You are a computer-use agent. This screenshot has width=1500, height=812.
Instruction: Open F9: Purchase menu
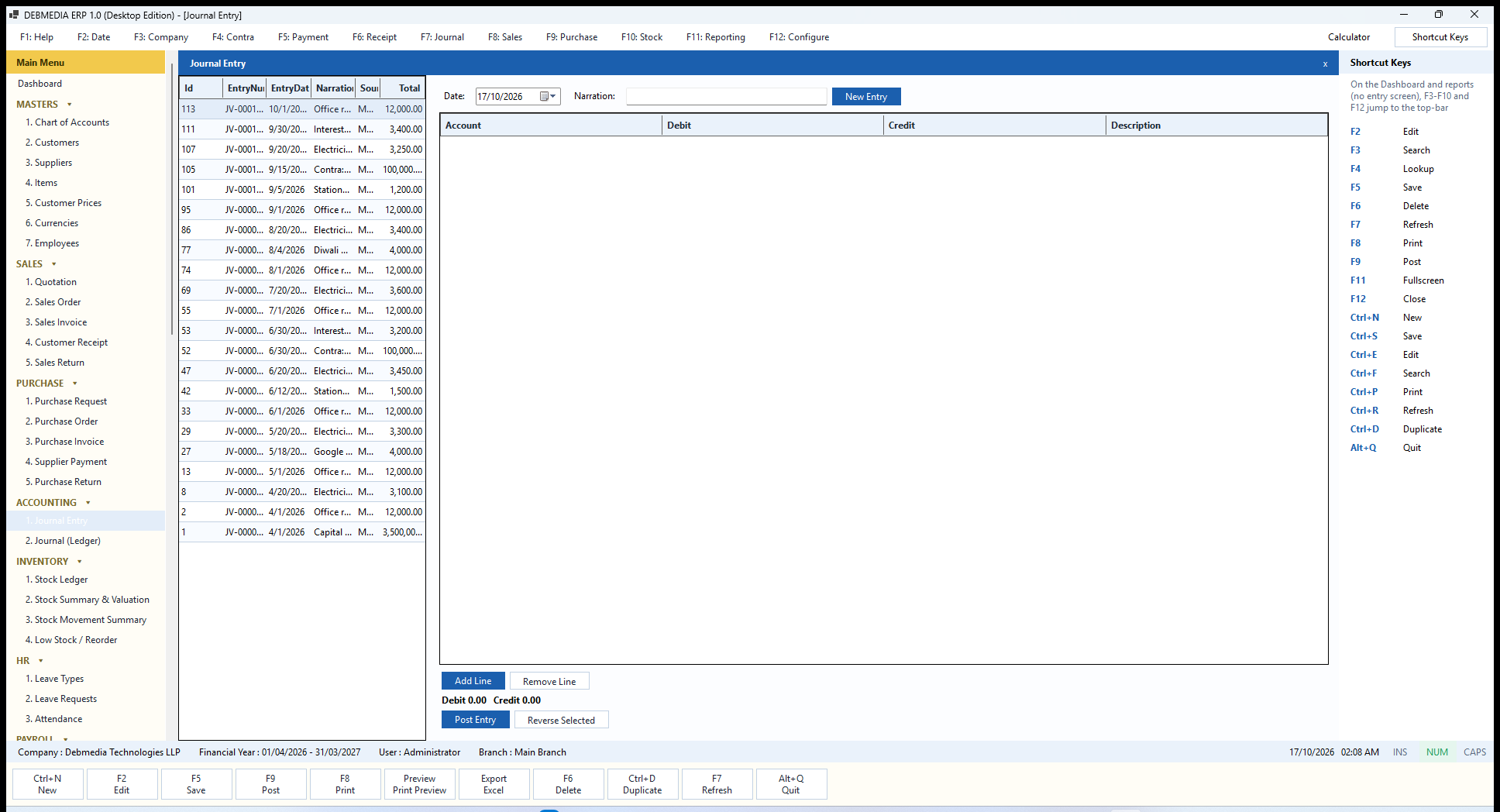572,37
